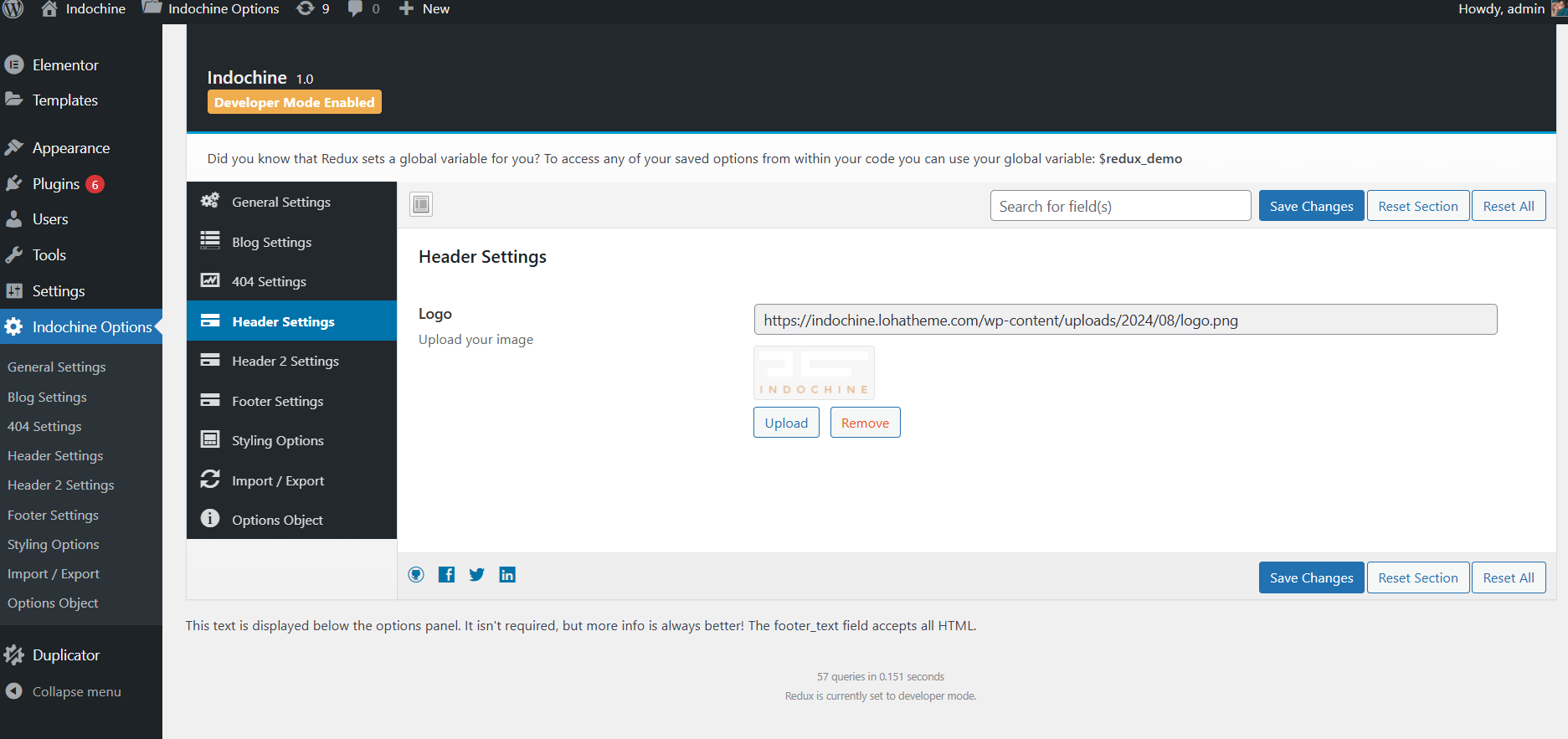Viewport: 1568px width, 739px height.
Task: Click the WordPress logo in admin bar
Action: [13, 8]
